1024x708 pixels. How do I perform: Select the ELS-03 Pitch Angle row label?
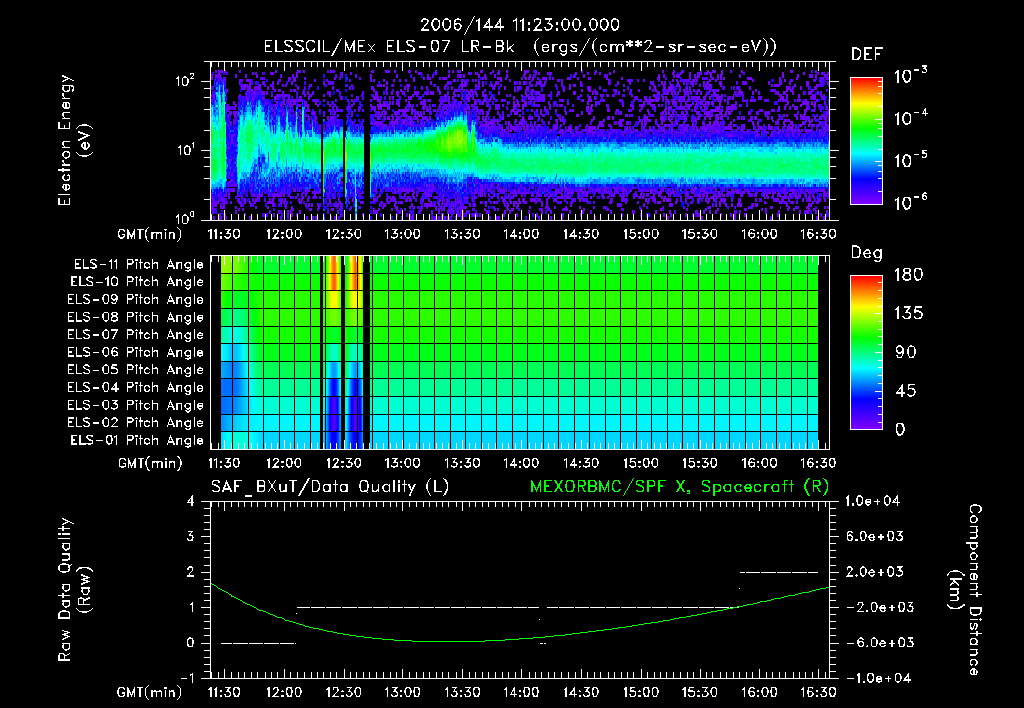point(136,406)
